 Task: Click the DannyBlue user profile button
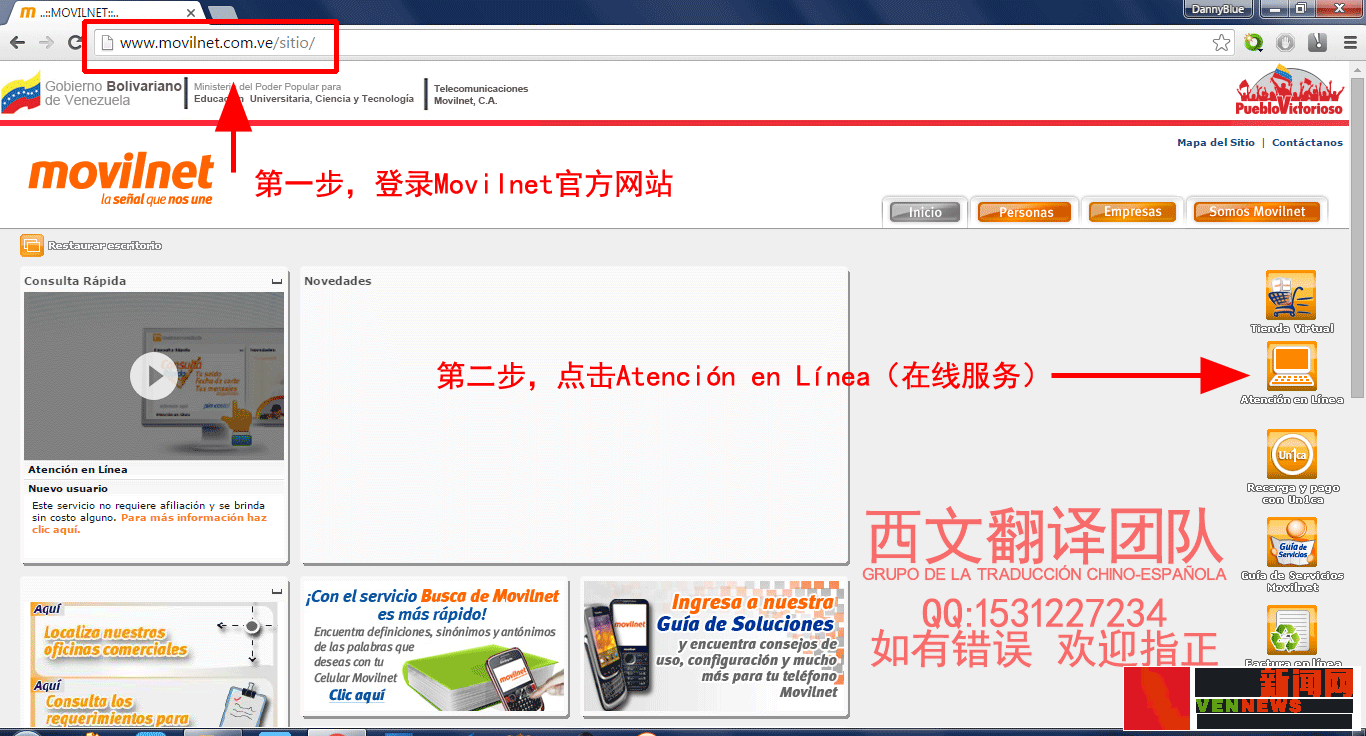pyautogui.click(x=1218, y=9)
